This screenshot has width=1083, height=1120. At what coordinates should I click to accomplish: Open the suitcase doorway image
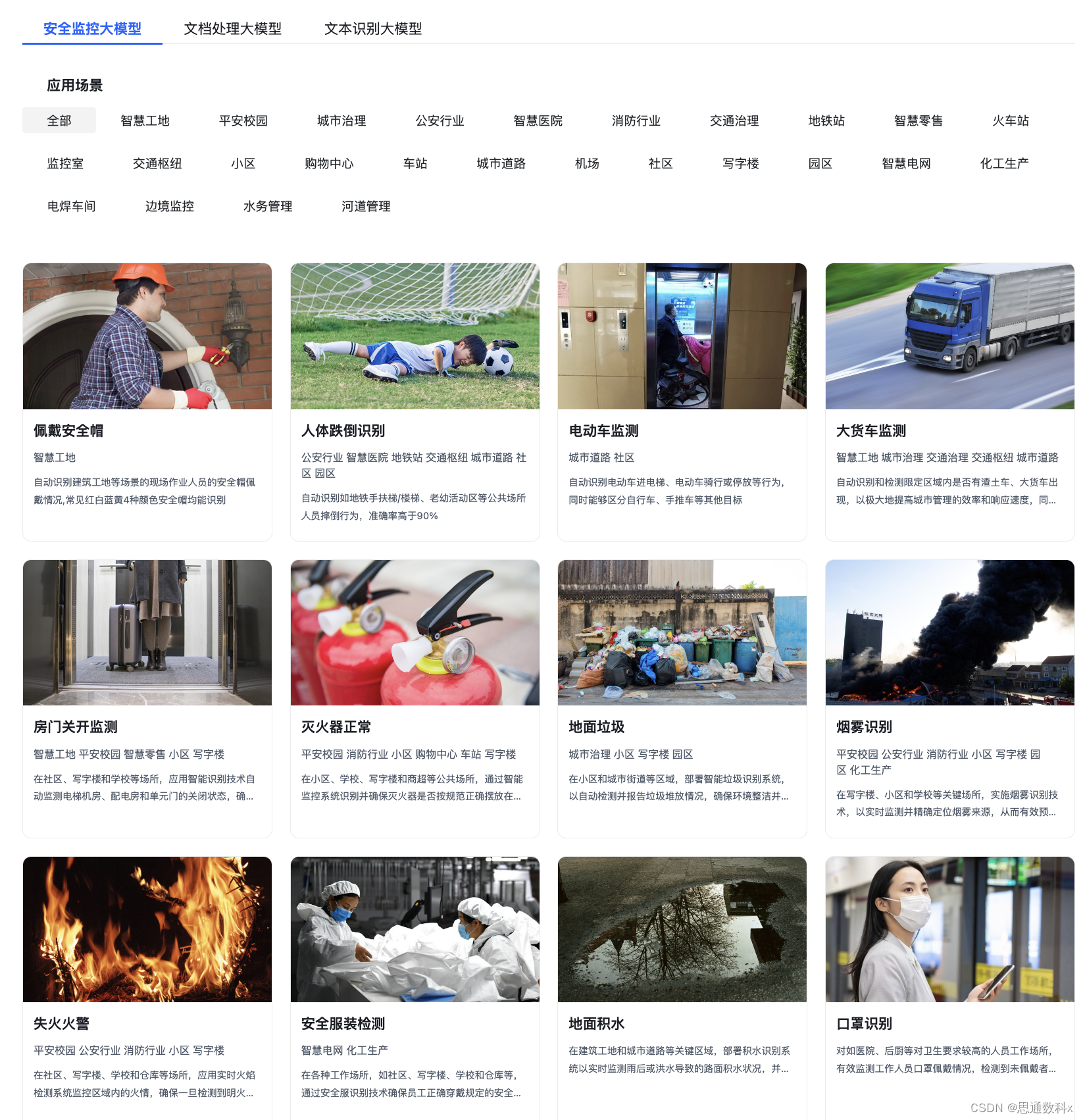[x=147, y=633]
